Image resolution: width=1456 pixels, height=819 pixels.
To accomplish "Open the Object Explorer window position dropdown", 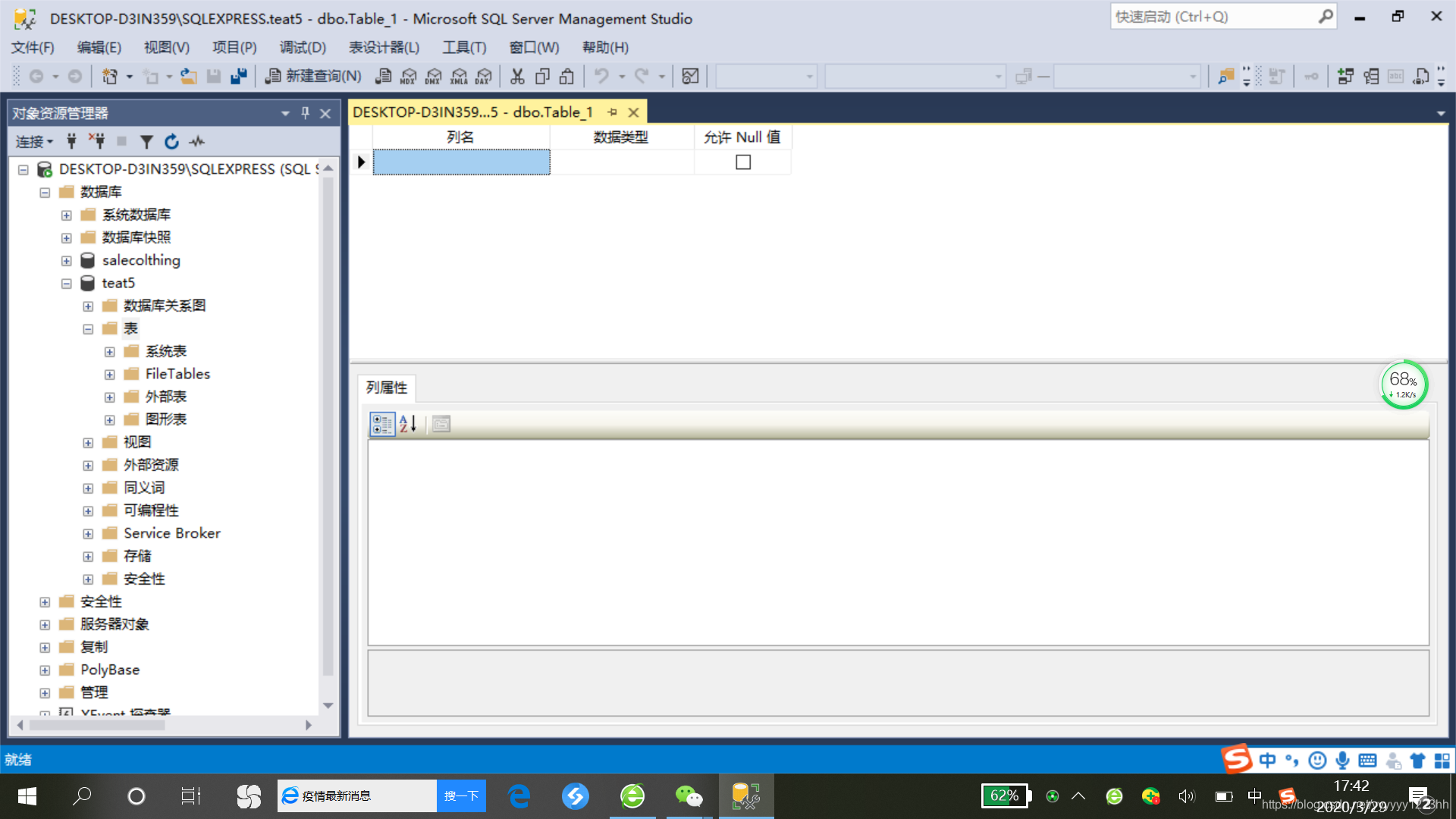I will (x=285, y=113).
